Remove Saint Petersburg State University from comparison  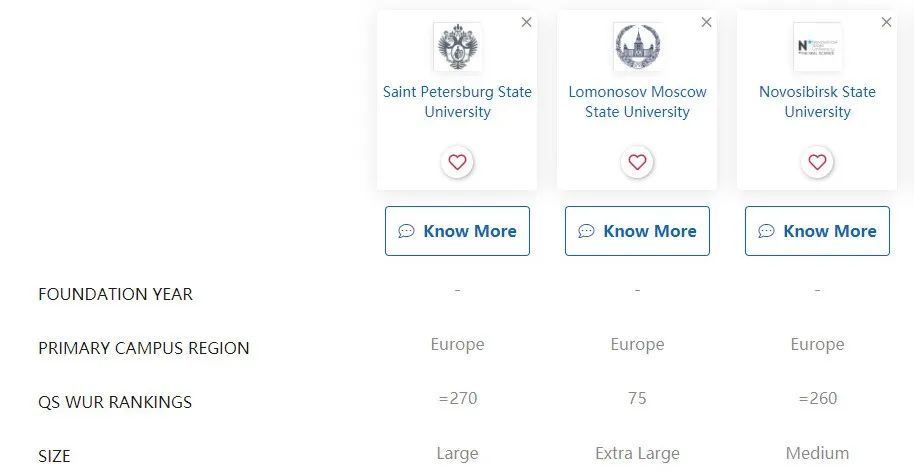[x=526, y=22]
